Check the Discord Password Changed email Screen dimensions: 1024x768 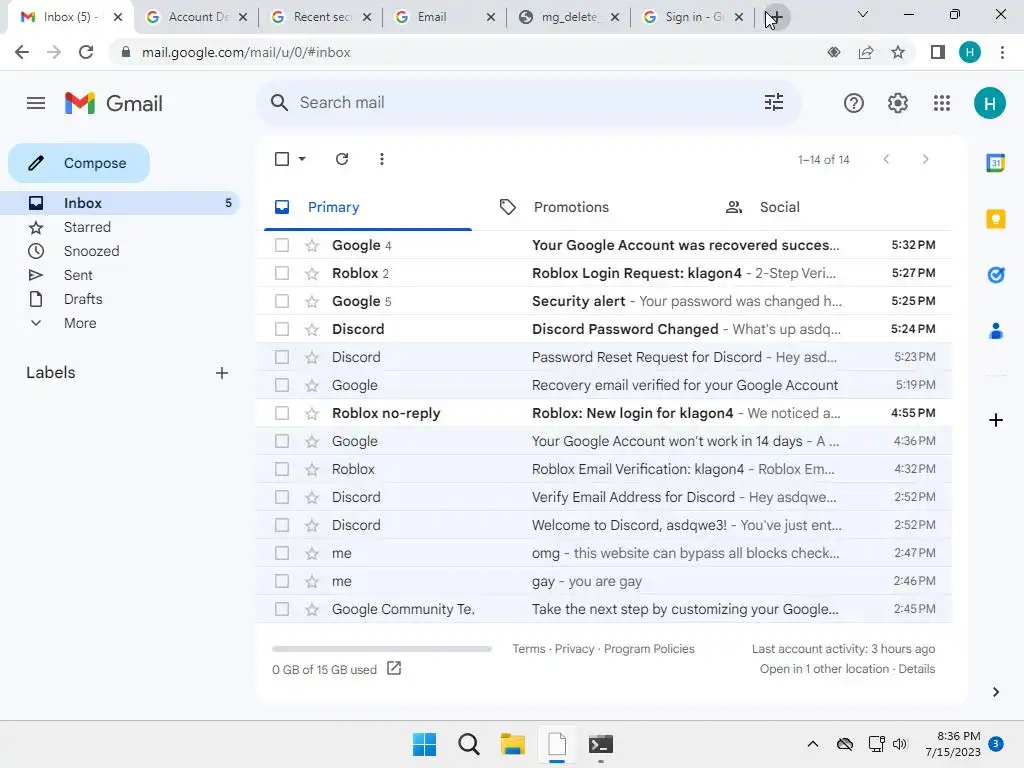click(x=282, y=330)
